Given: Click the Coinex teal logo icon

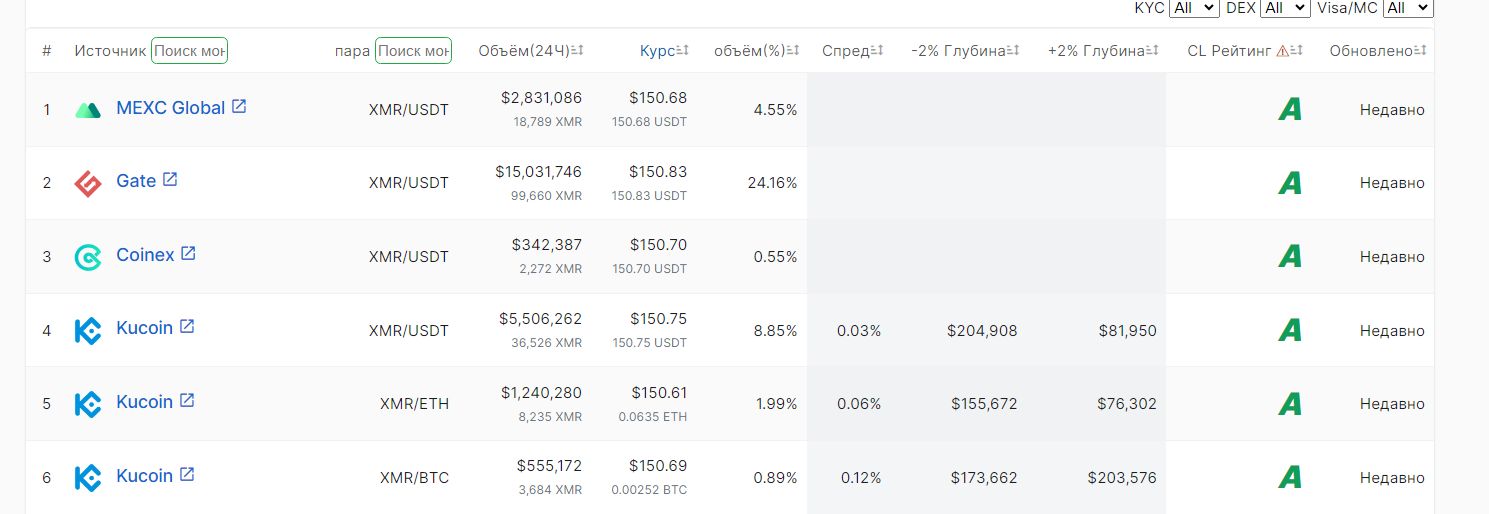Looking at the screenshot, I should click(x=88, y=257).
